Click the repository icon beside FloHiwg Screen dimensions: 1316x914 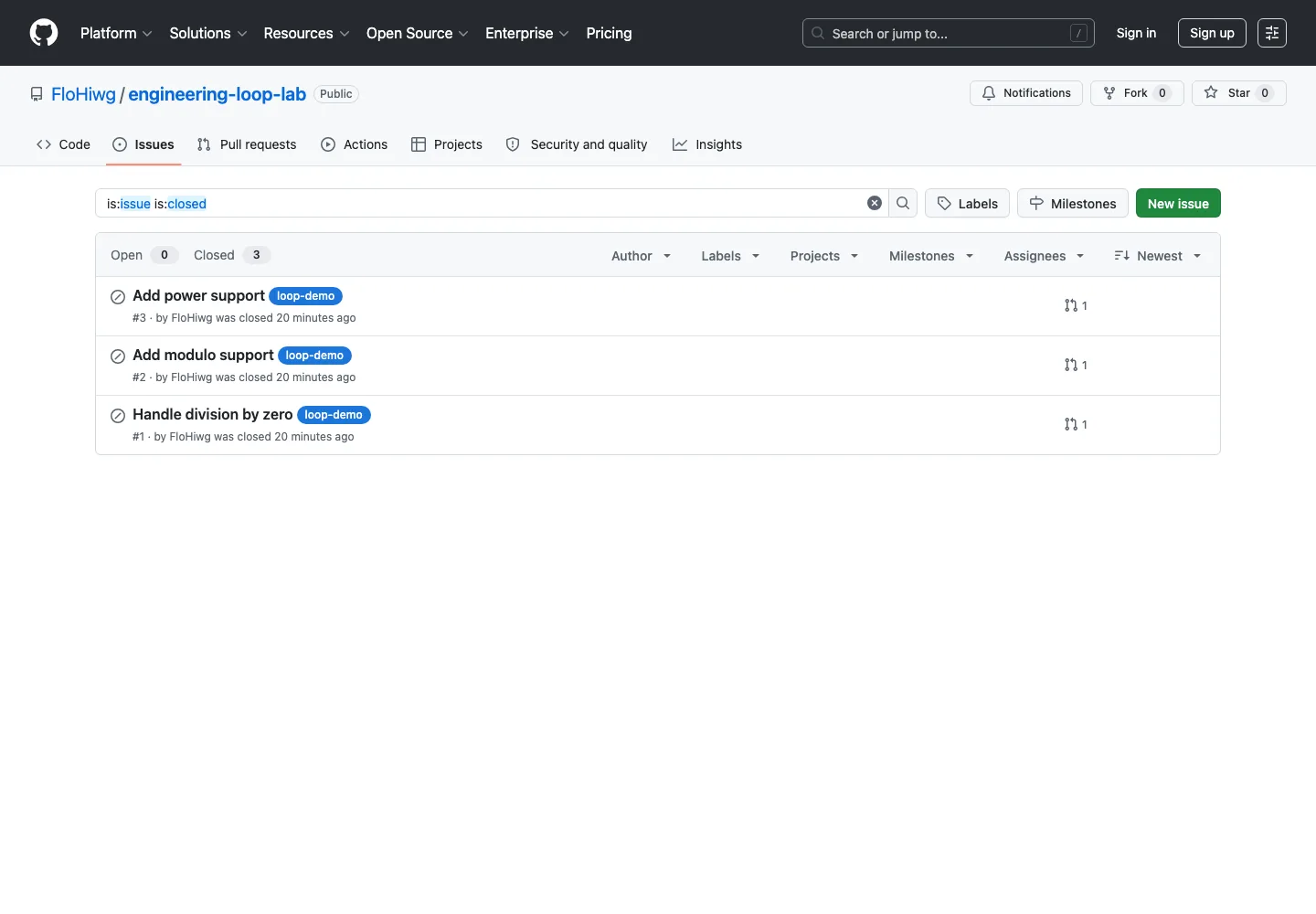coord(37,94)
